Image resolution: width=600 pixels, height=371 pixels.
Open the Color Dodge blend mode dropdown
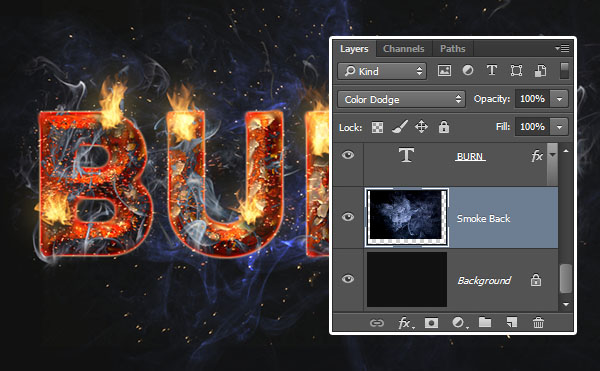click(x=401, y=99)
